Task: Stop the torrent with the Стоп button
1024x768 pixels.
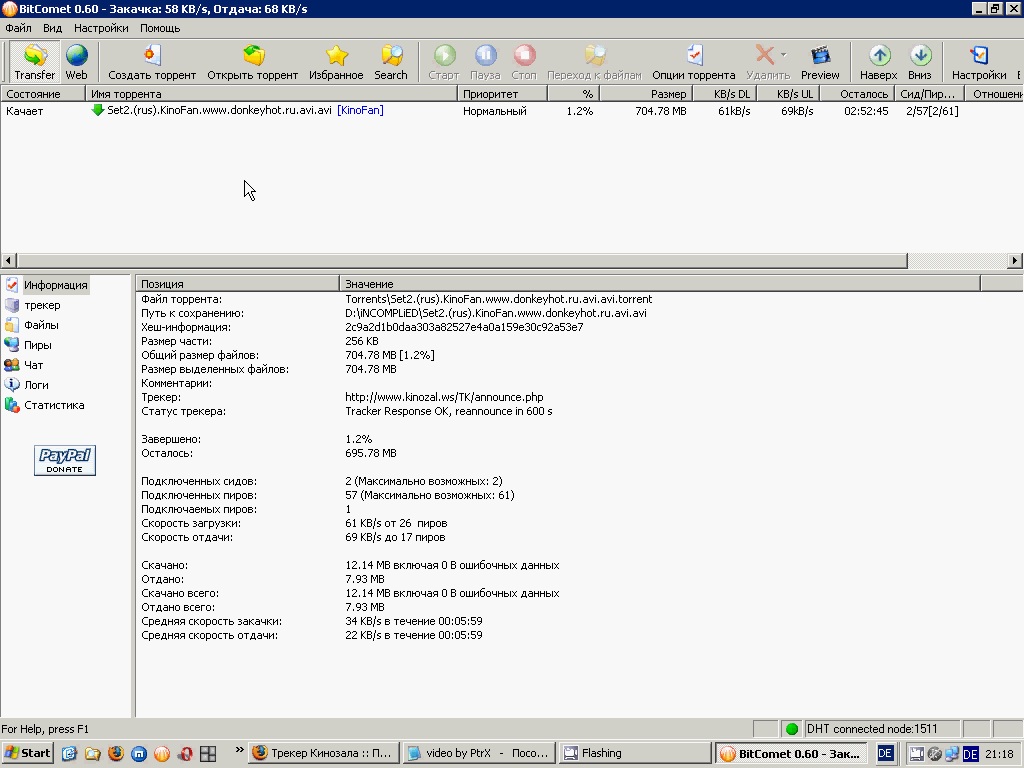Action: [x=524, y=62]
